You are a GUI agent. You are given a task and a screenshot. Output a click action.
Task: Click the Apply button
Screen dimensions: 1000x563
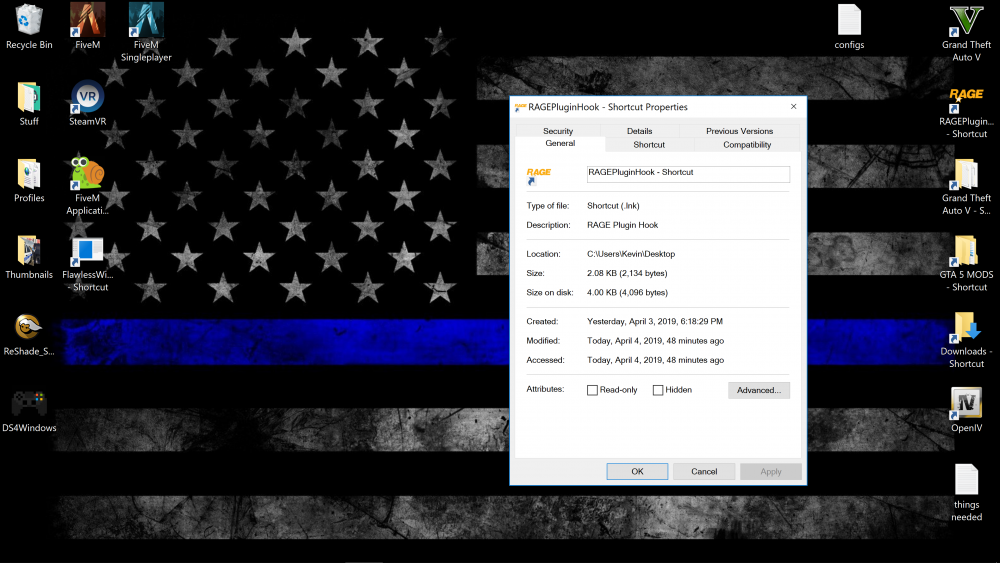pos(770,471)
